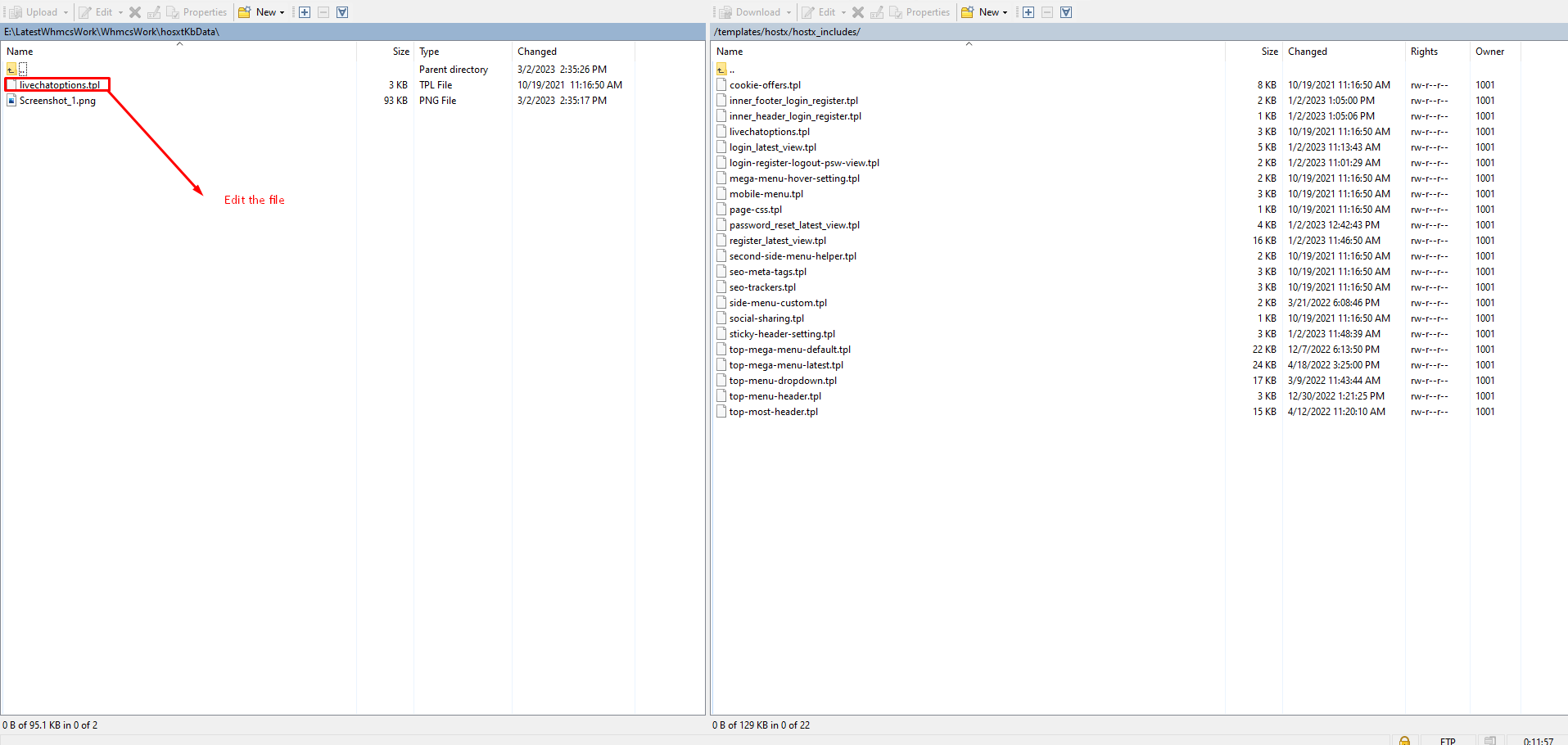1568x745 pixels.
Task: Click the Upload button in local toolbar
Action: [34, 12]
